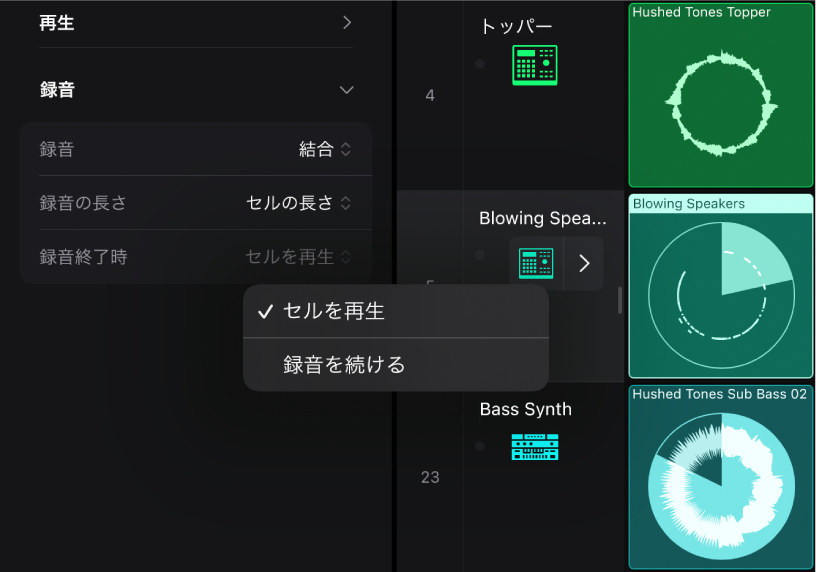
Task: Choose 録音を続ける in the popup menu
Action: pyautogui.click(x=396, y=365)
